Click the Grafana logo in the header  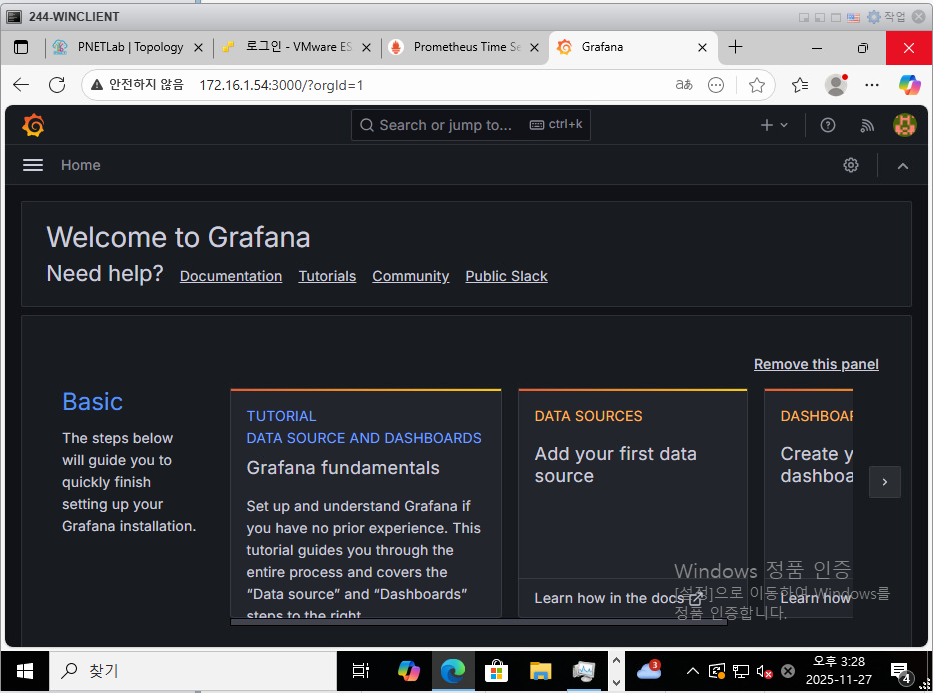coord(33,126)
